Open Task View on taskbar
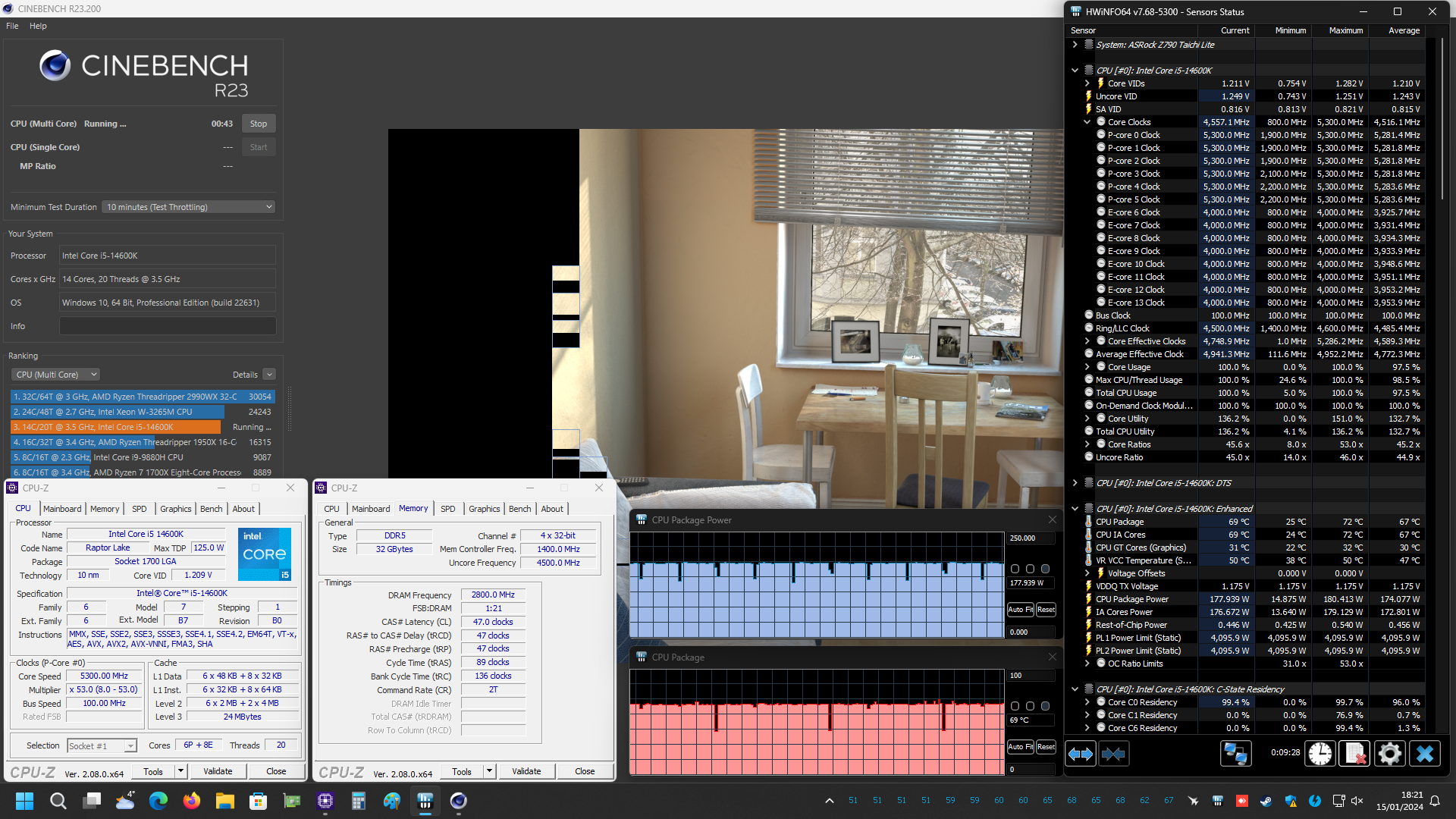The image size is (1456, 819). click(x=92, y=801)
